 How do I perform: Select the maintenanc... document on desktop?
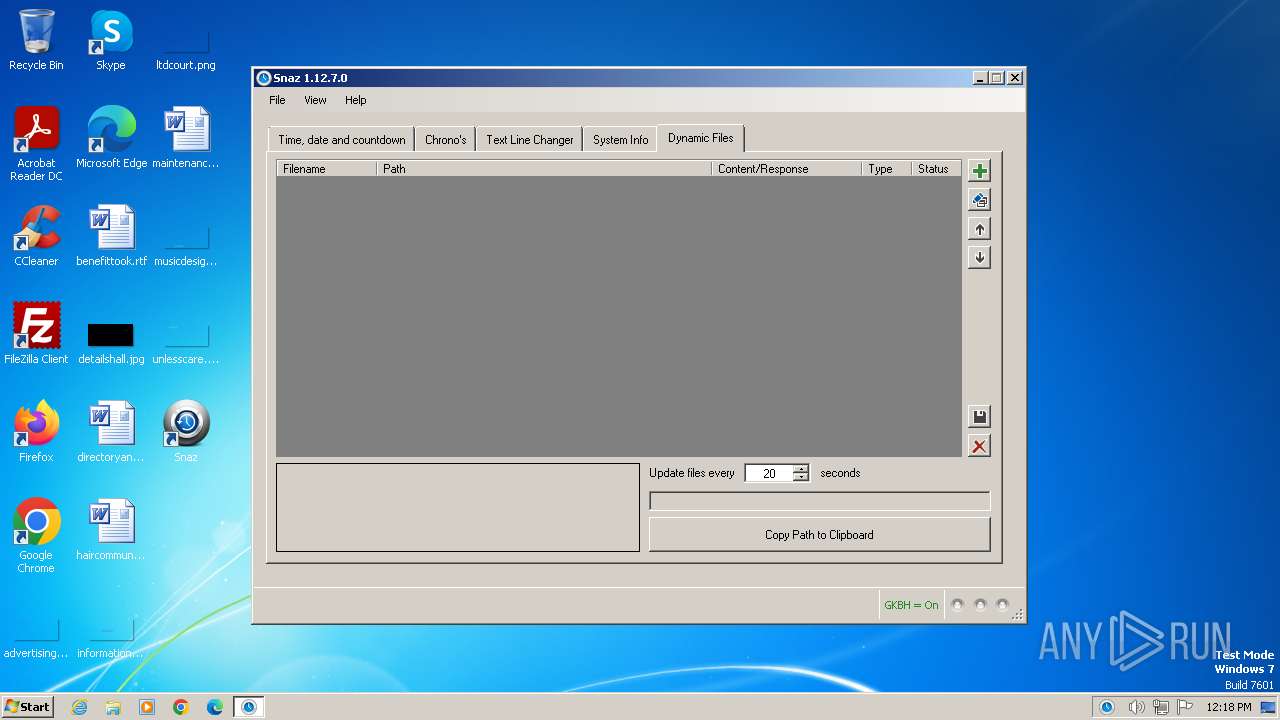pyautogui.click(x=186, y=138)
